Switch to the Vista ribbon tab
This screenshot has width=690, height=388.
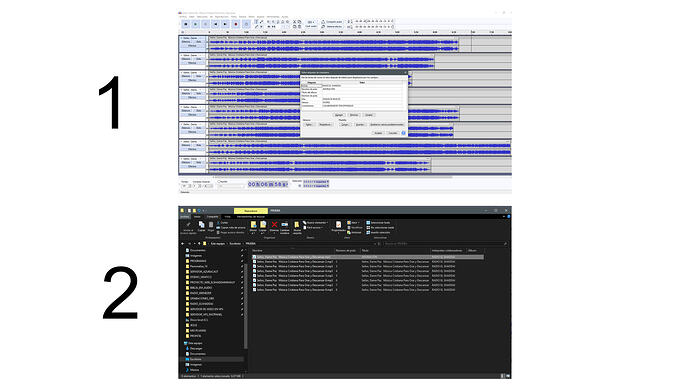[228, 216]
